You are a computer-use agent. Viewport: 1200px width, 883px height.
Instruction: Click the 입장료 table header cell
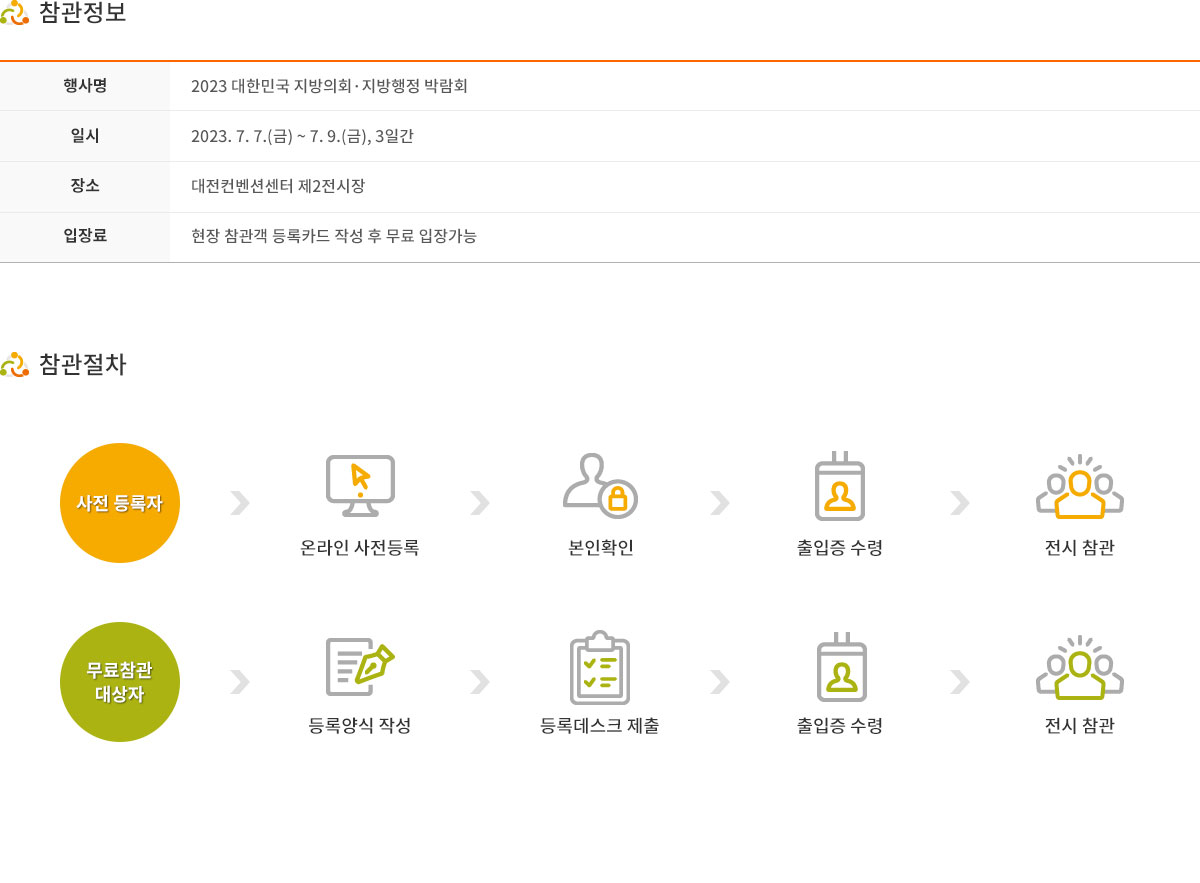[85, 237]
